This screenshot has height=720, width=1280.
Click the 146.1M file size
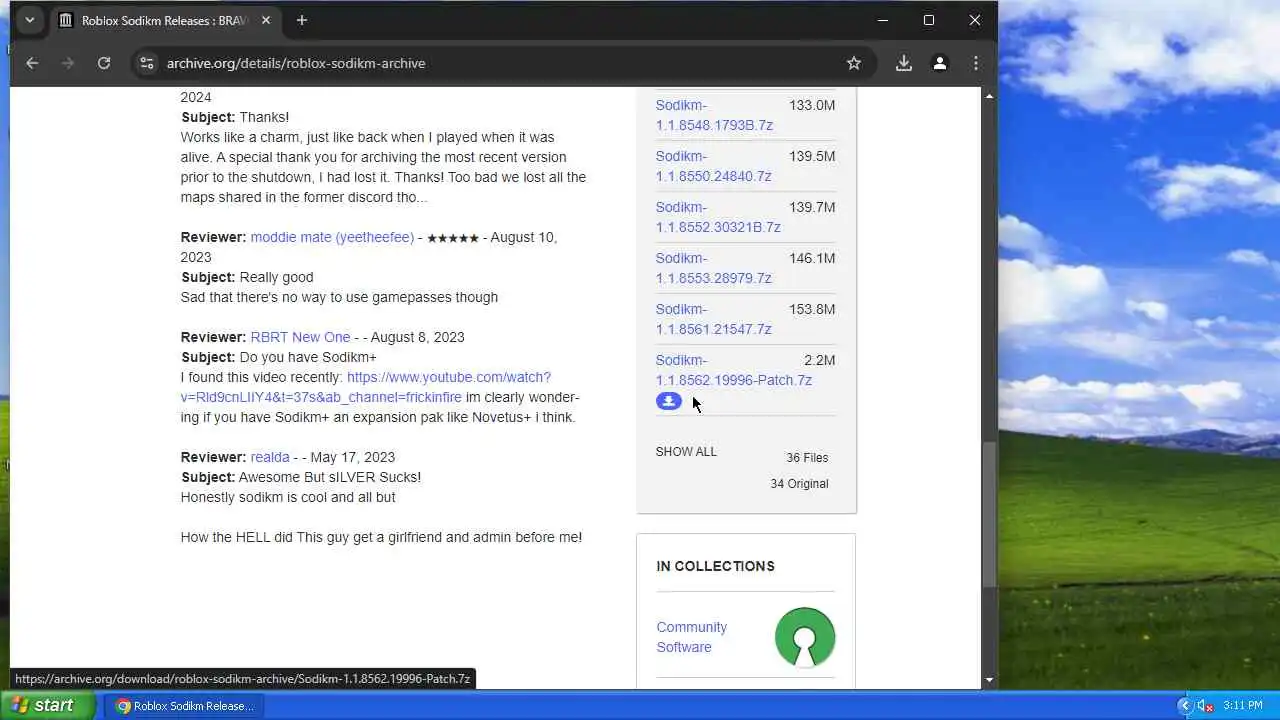click(812, 258)
